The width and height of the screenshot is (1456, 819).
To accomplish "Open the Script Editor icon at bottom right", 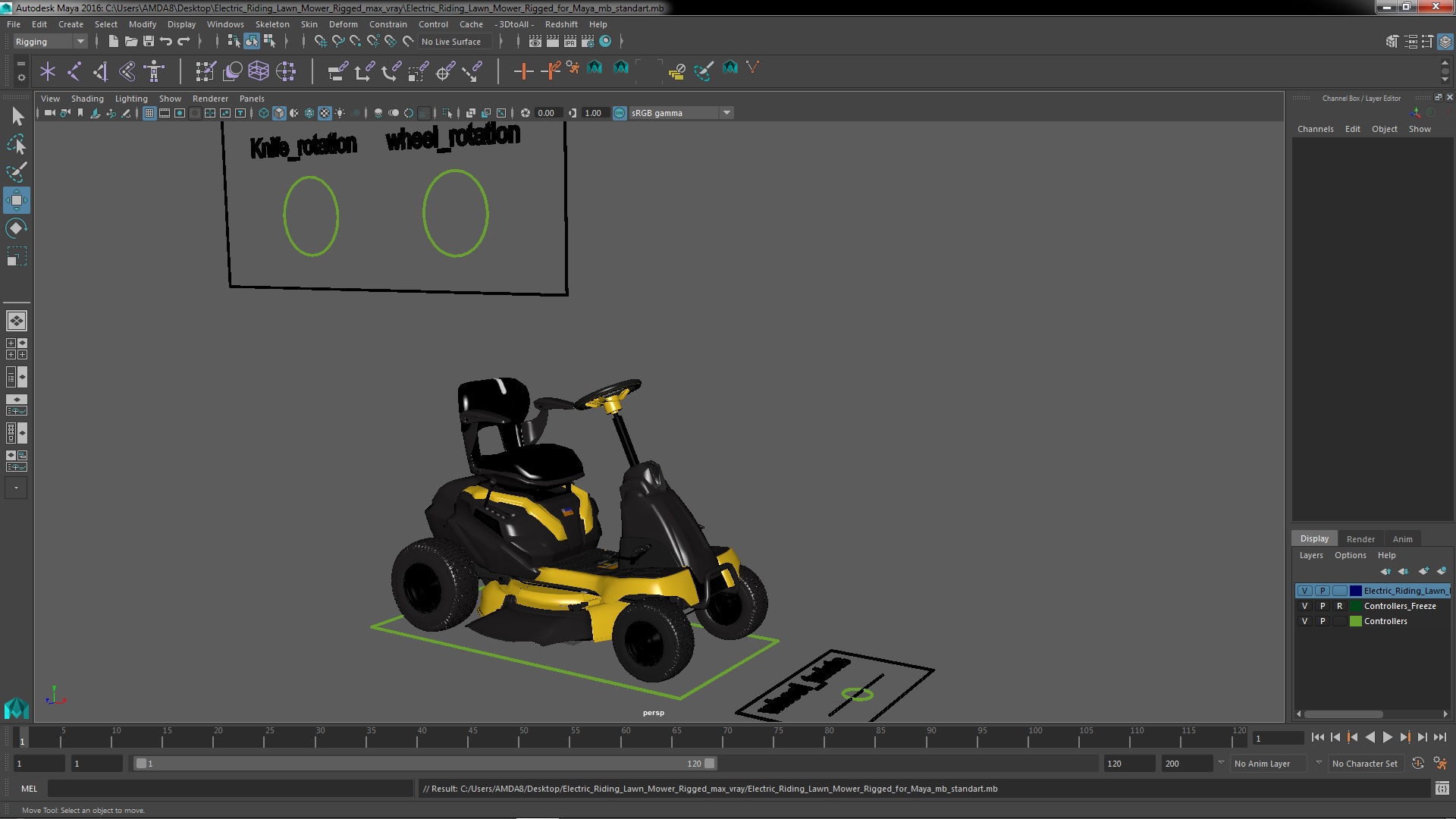I will [x=1442, y=789].
